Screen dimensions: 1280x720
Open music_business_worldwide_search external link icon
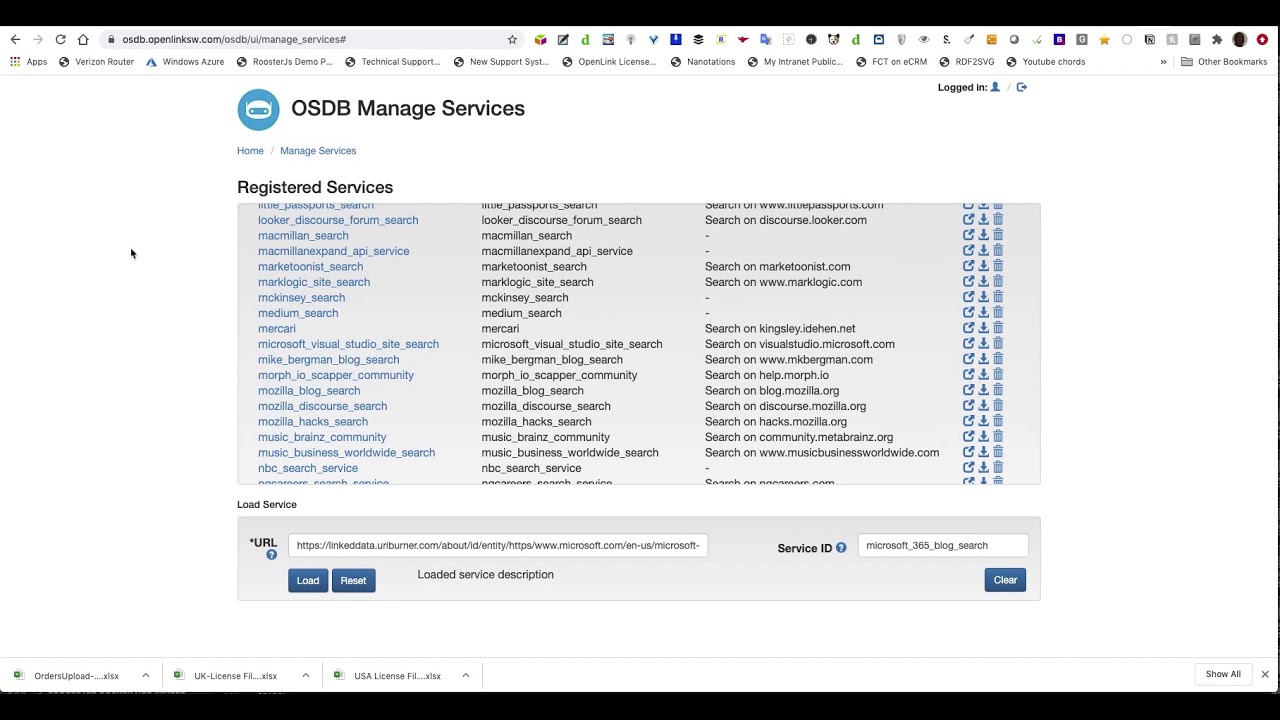pyautogui.click(x=968, y=452)
